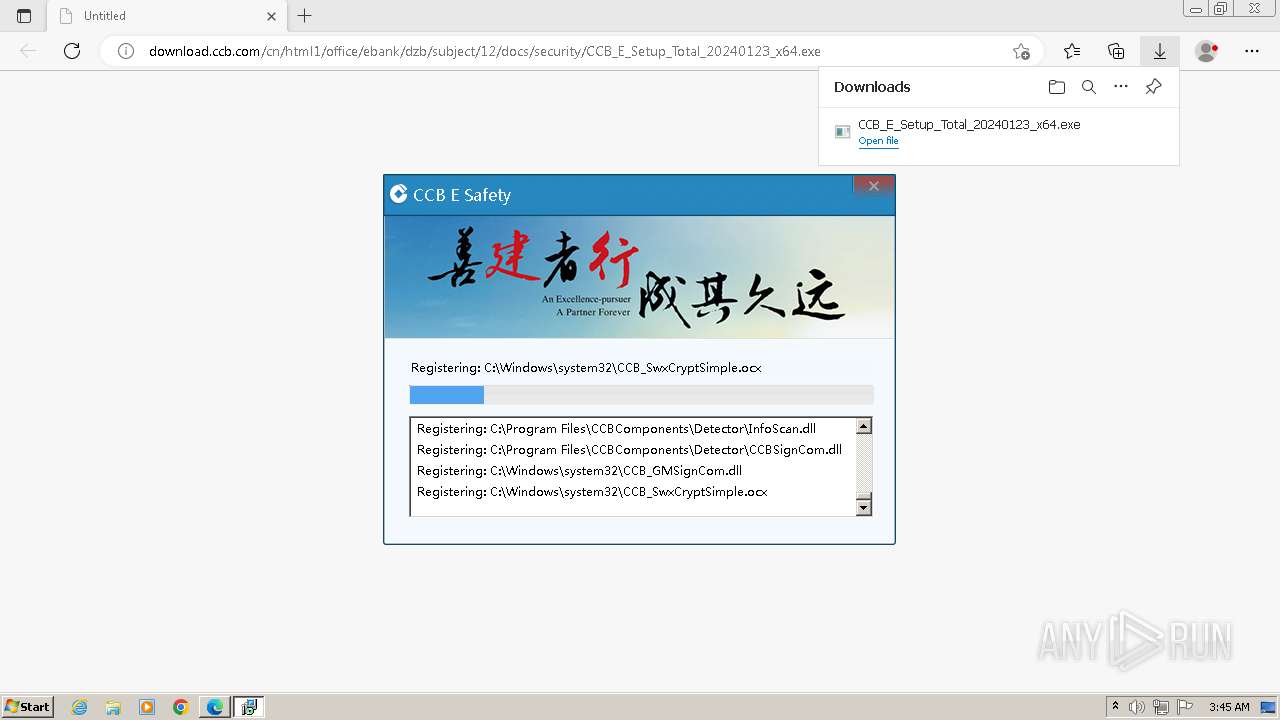Screen dimensions: 1280x720
Task: Open the volume tray icon
Action: (1138, 707)
